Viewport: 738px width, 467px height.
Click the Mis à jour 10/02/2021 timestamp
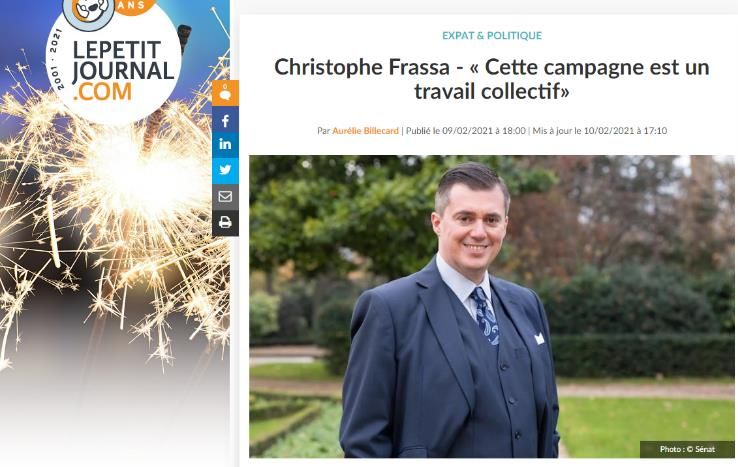600,131
